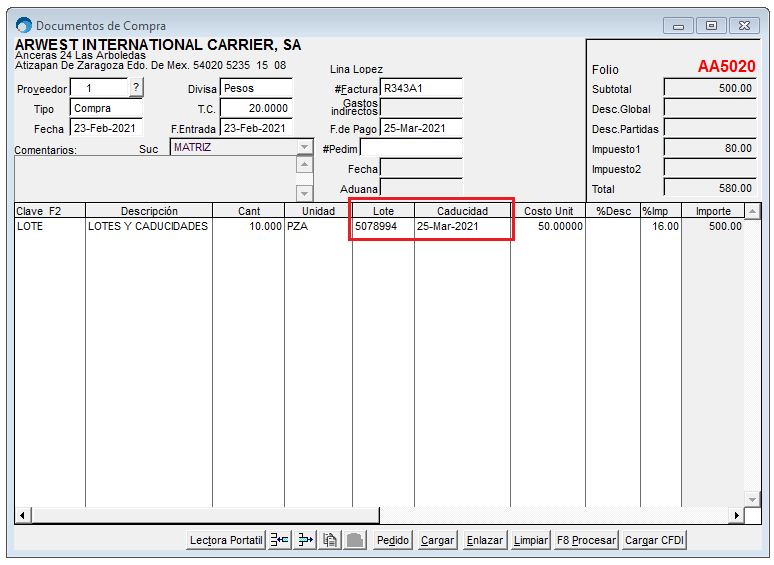Click the Aduana input field
The width and height of the screenshot is (774, 565).
coord(421,188)
